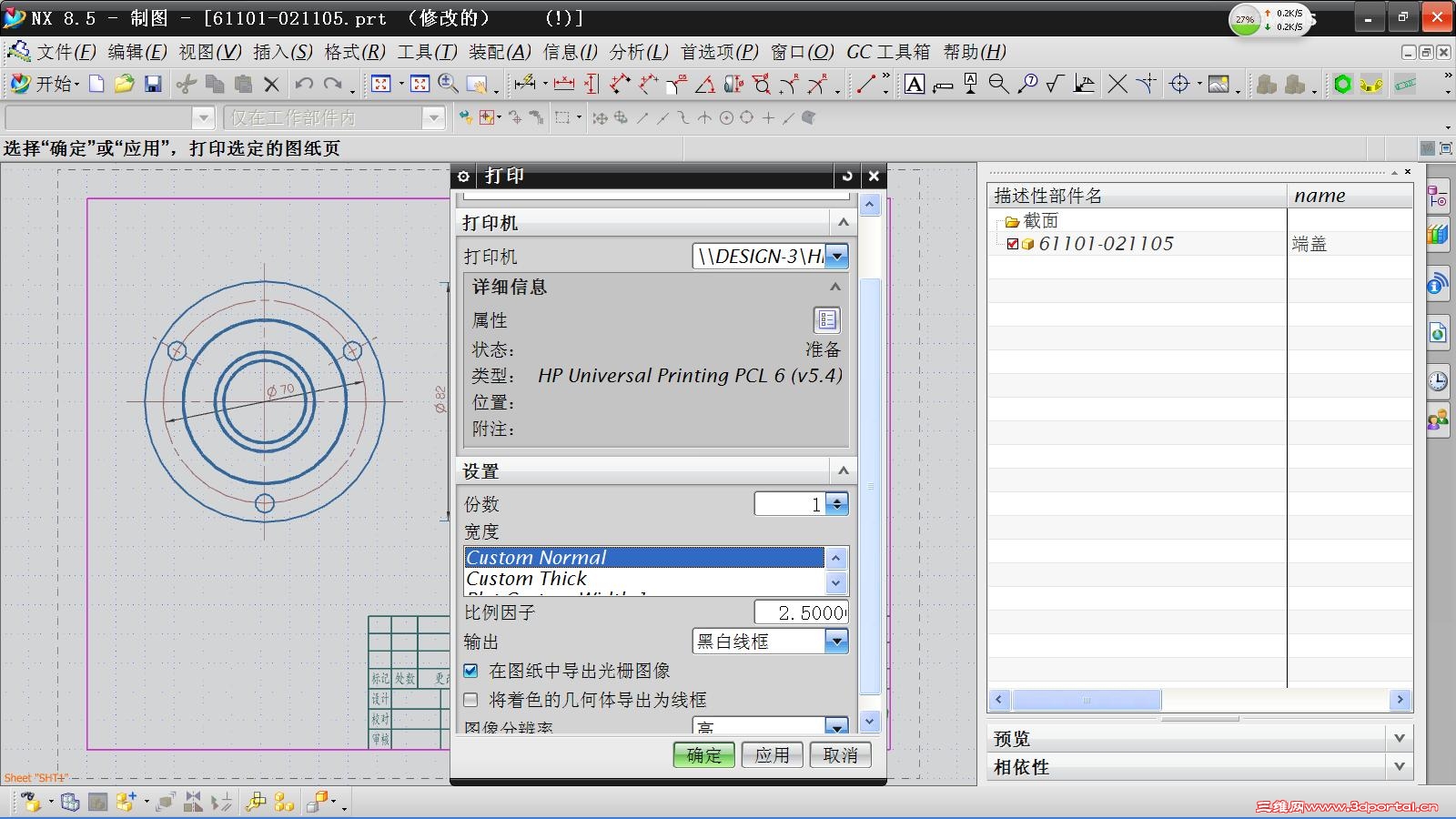
Task: Click the Undo arrow icon
Action: click(x=304, y=85)
